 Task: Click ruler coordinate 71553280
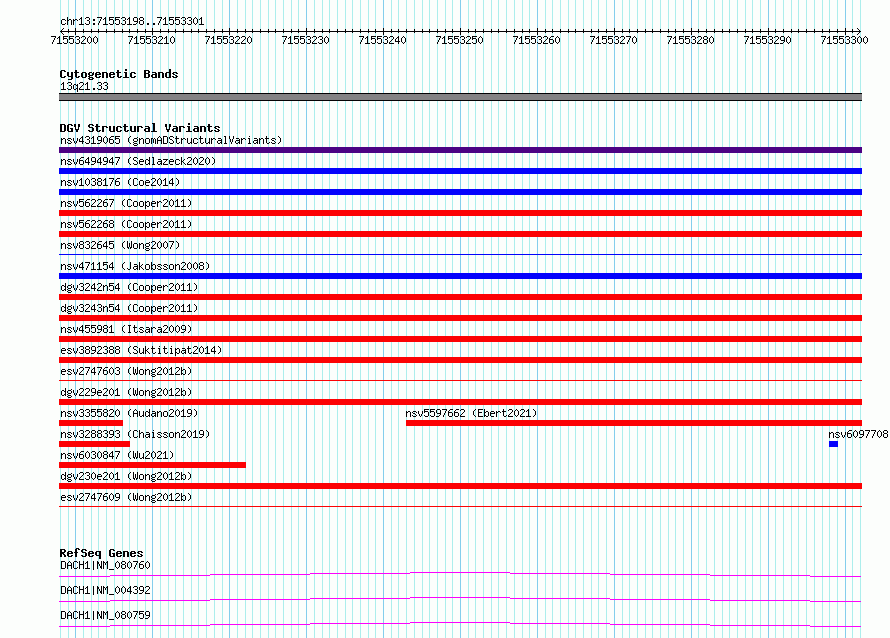coord(690,40)
